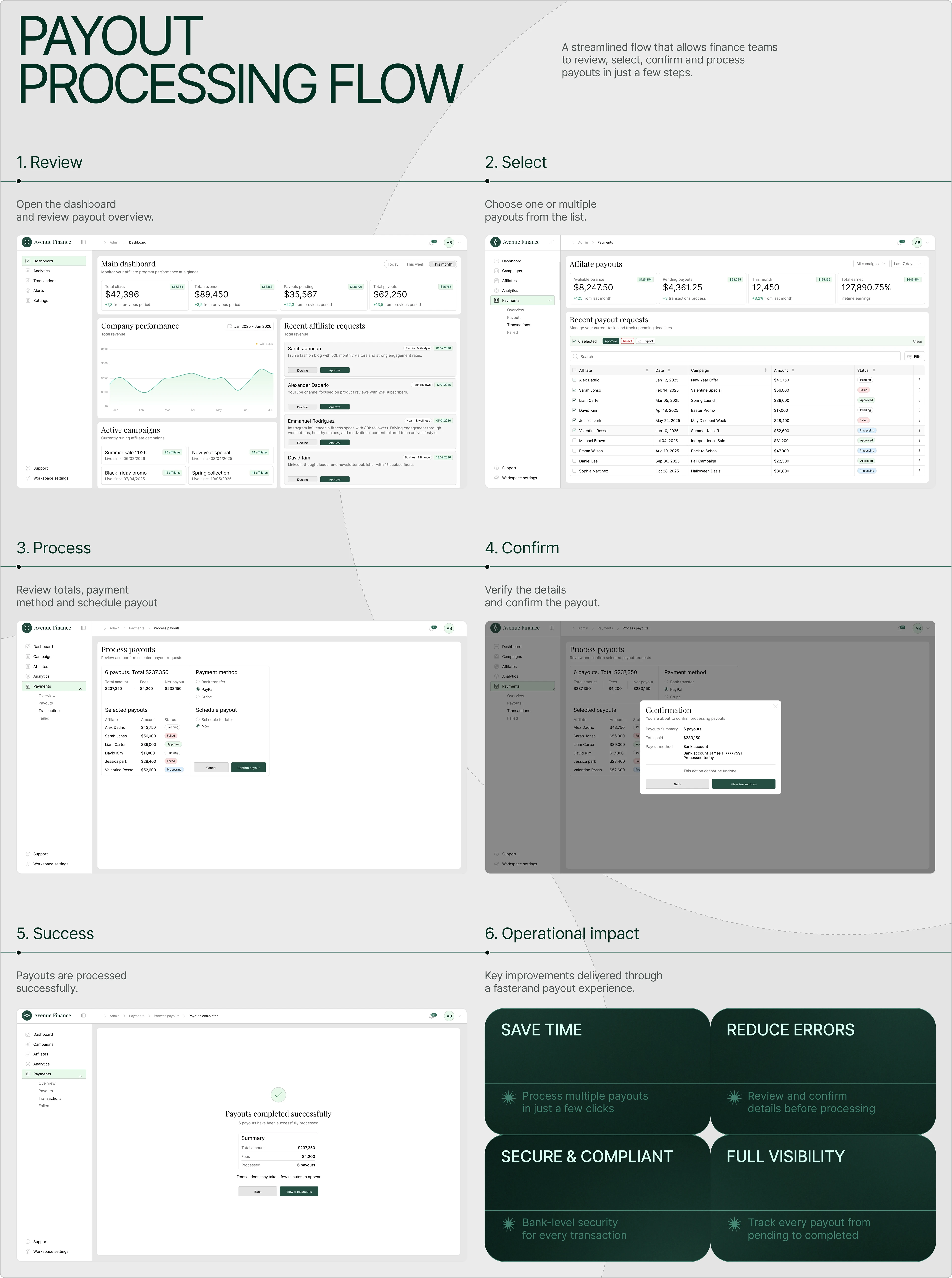Click the Export download icon in the selection bar
The image size is (952, 1278).
(640, 341)
